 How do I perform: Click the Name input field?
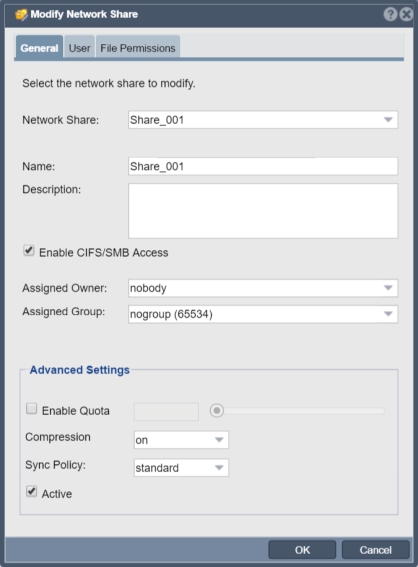pyautogui.click(x=263, y=166)
